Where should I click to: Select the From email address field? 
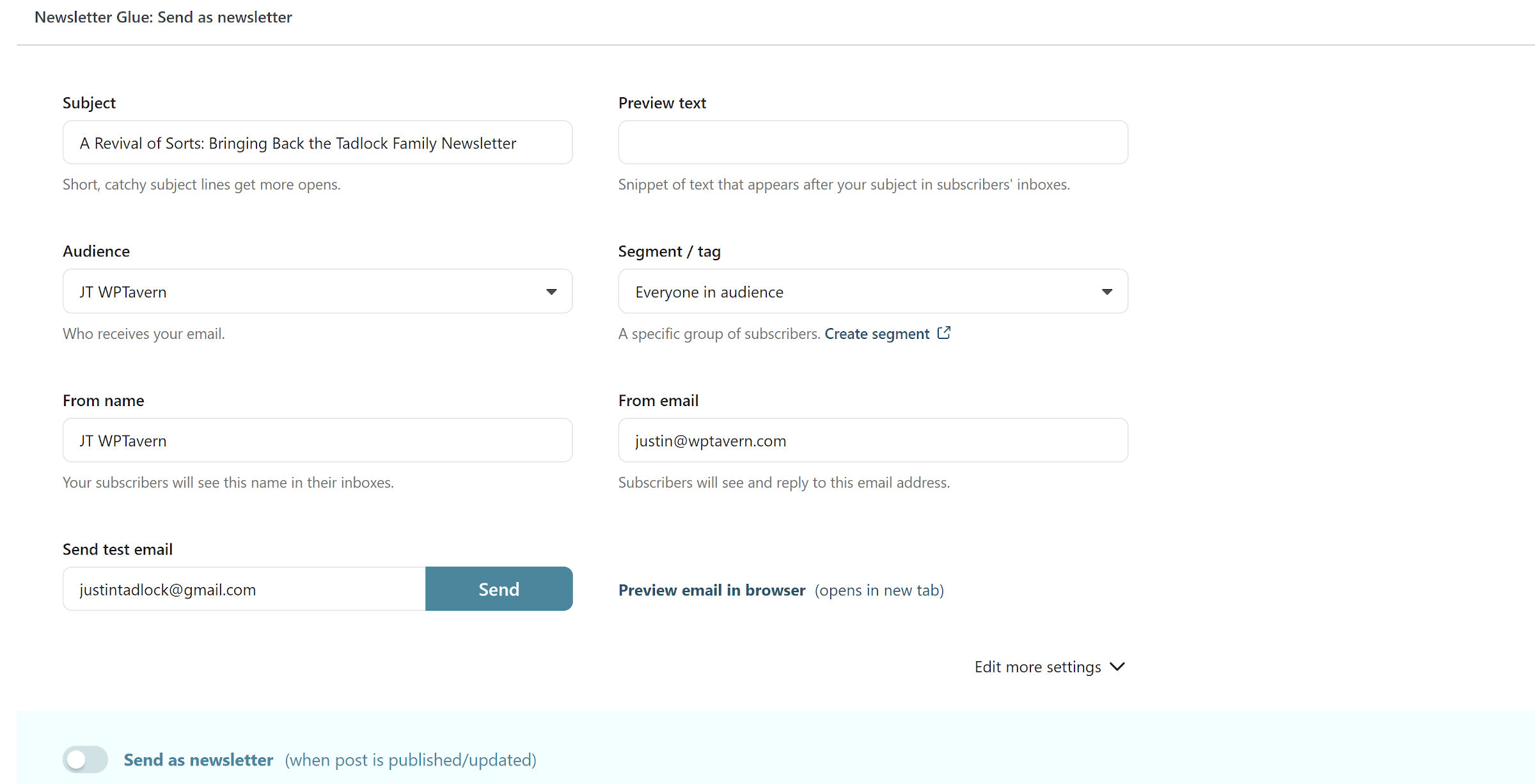[872, 440]
